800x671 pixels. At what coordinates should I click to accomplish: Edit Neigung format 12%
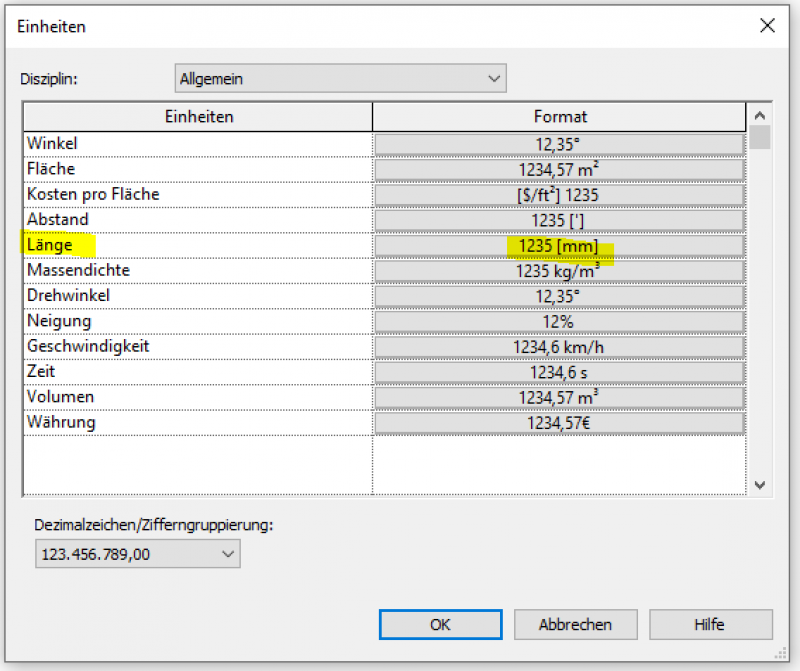click(x=559, y=321)
